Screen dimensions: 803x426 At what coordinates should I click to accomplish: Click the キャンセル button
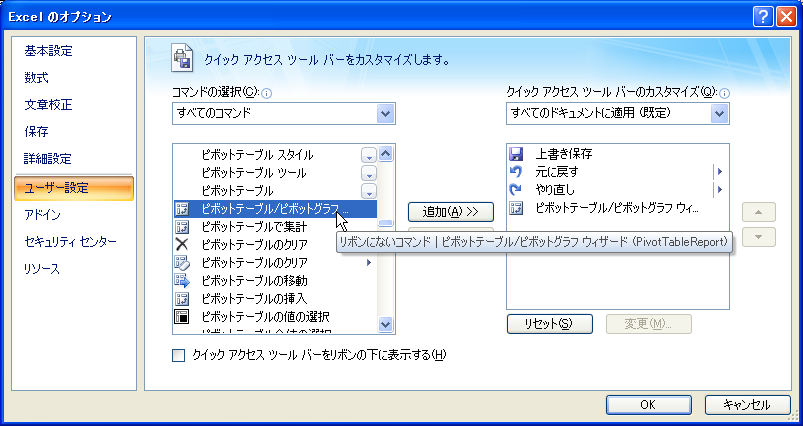click(x=747, y=404)
